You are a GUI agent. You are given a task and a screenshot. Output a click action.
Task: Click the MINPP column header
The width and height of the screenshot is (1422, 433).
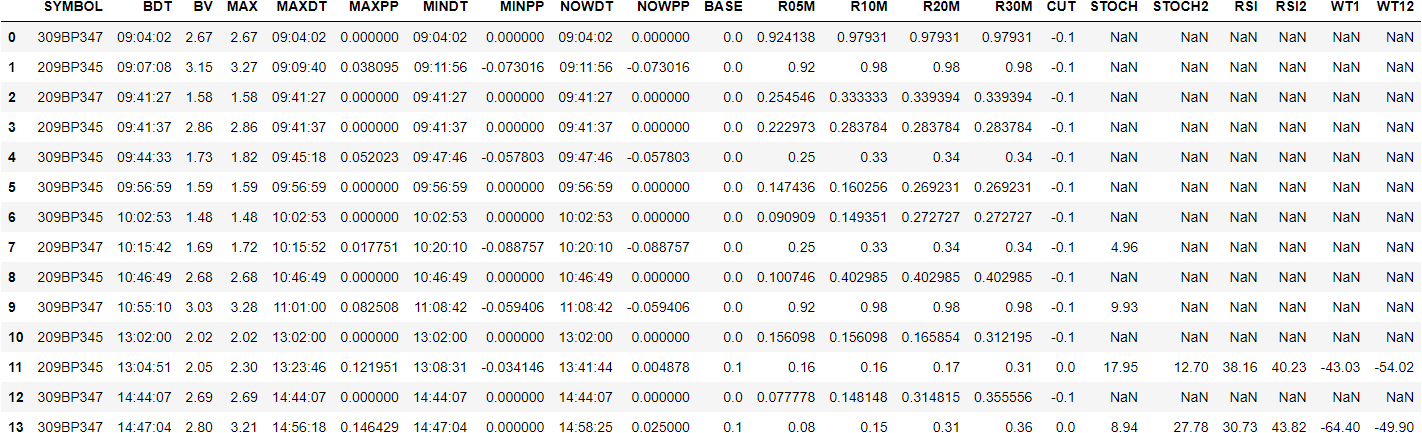tap(520, 7)
